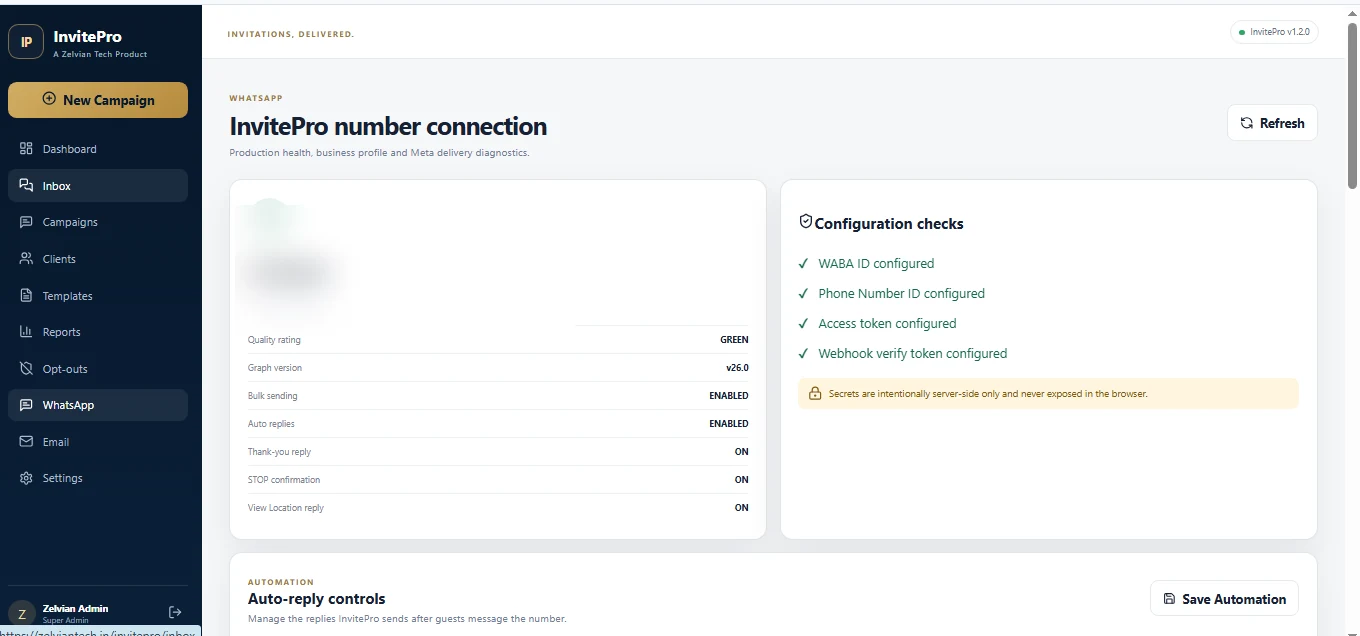Screen dimensions: 1360x636
Task: Click the View Location reply ON value
Action: coord(742,508)
